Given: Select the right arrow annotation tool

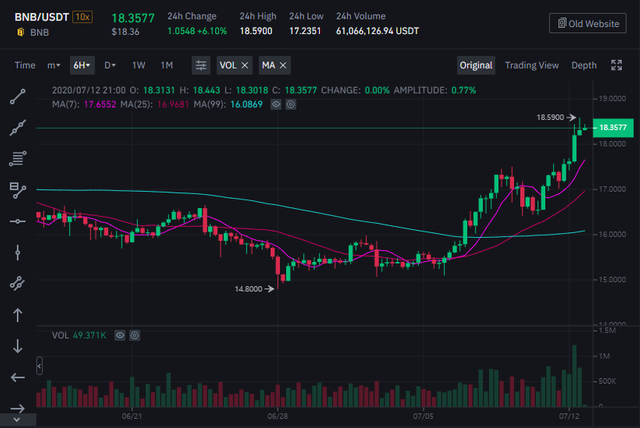Looking at the screenshot, I should [18, 408].
